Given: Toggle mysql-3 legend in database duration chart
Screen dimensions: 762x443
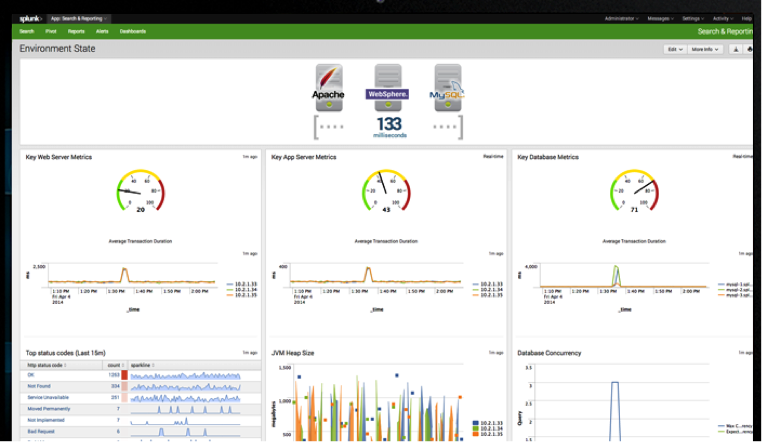Looking at the screenshot, I should 735,295.
